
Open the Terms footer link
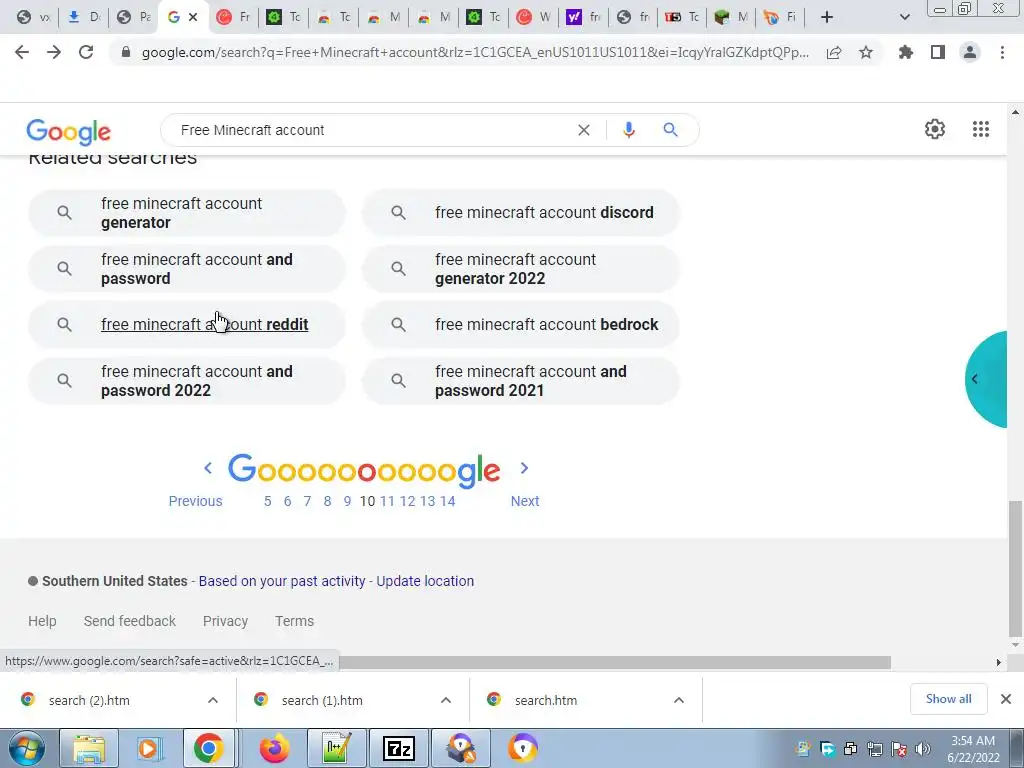pos(294,621)
